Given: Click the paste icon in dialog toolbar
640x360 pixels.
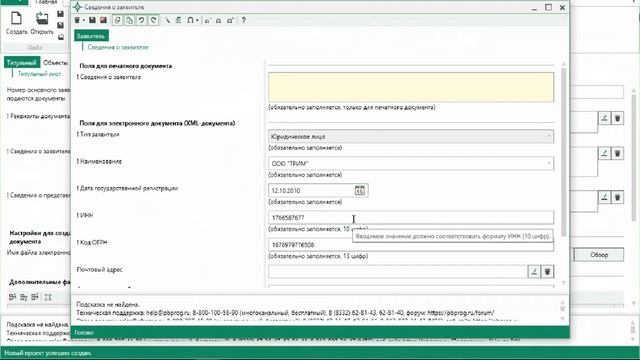Looking at the screenshot, I should point(129,20).
